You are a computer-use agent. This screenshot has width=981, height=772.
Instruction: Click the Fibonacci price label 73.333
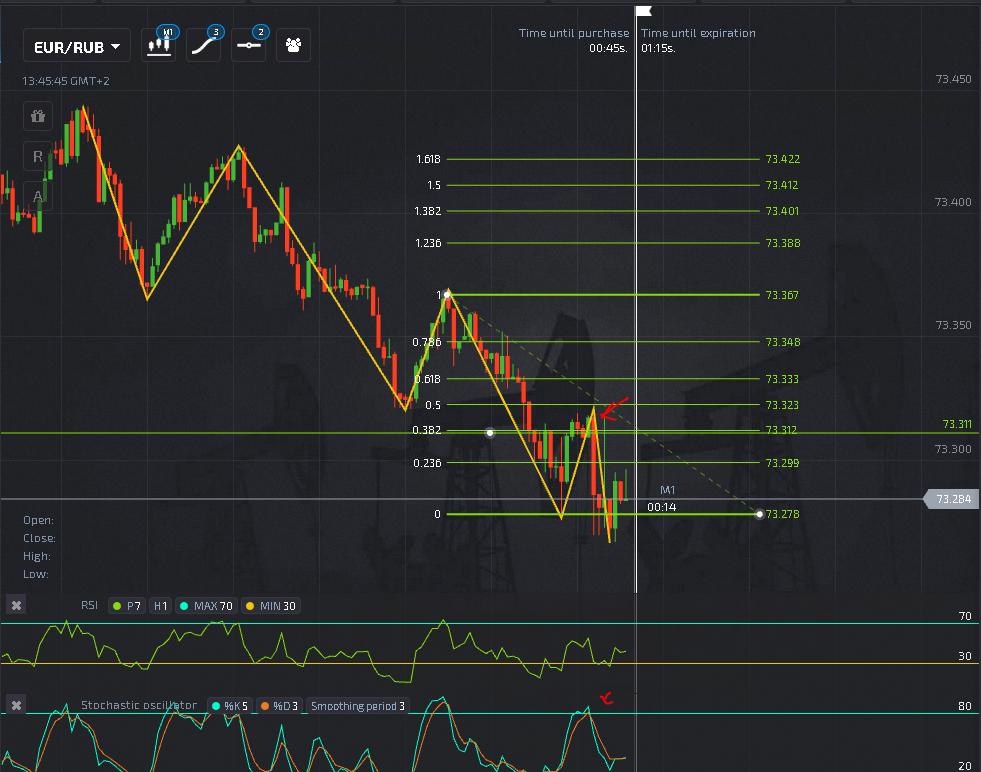coord(783,379)
